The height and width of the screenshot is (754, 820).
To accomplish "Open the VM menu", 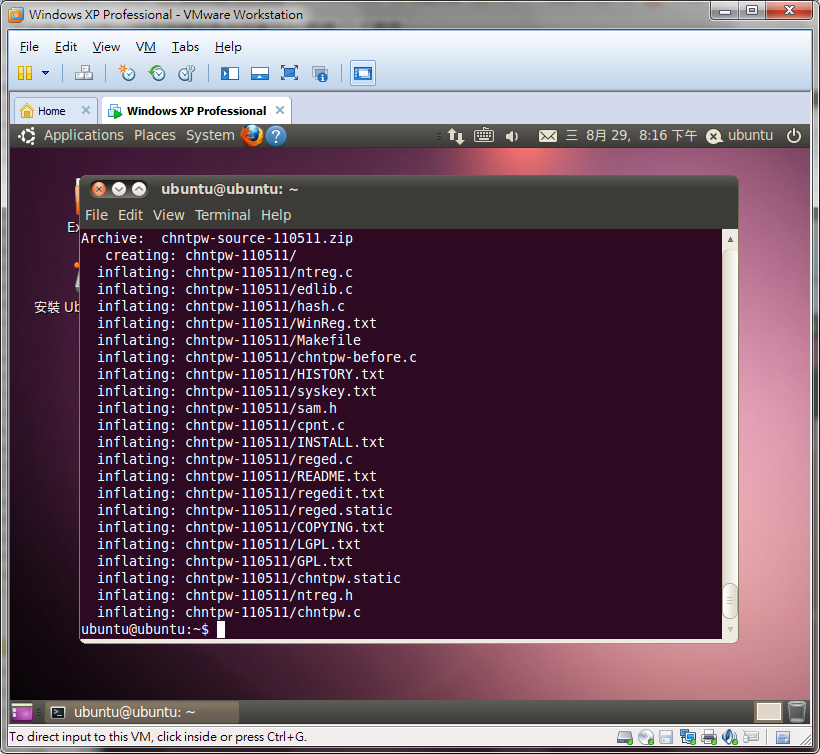I will pos(145,47).
